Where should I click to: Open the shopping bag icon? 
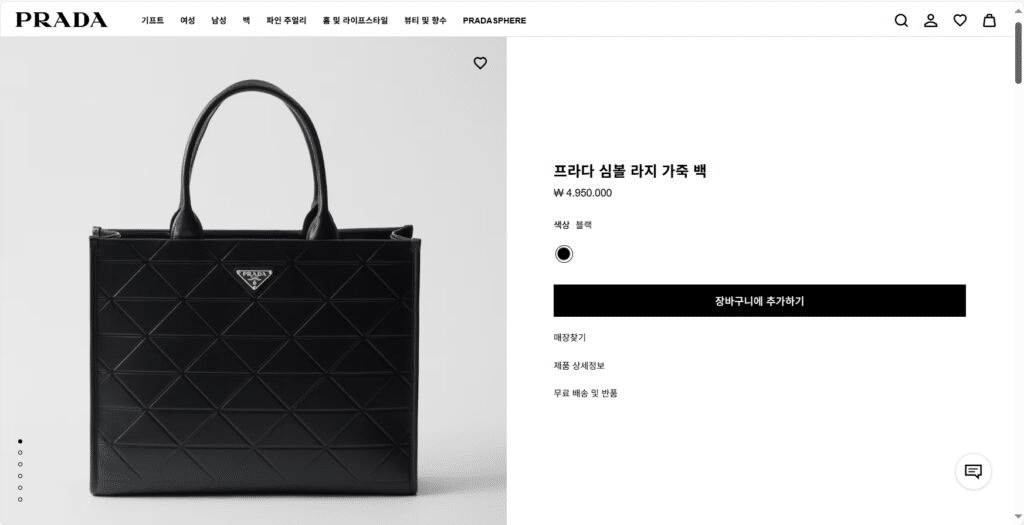pos(989,20)
